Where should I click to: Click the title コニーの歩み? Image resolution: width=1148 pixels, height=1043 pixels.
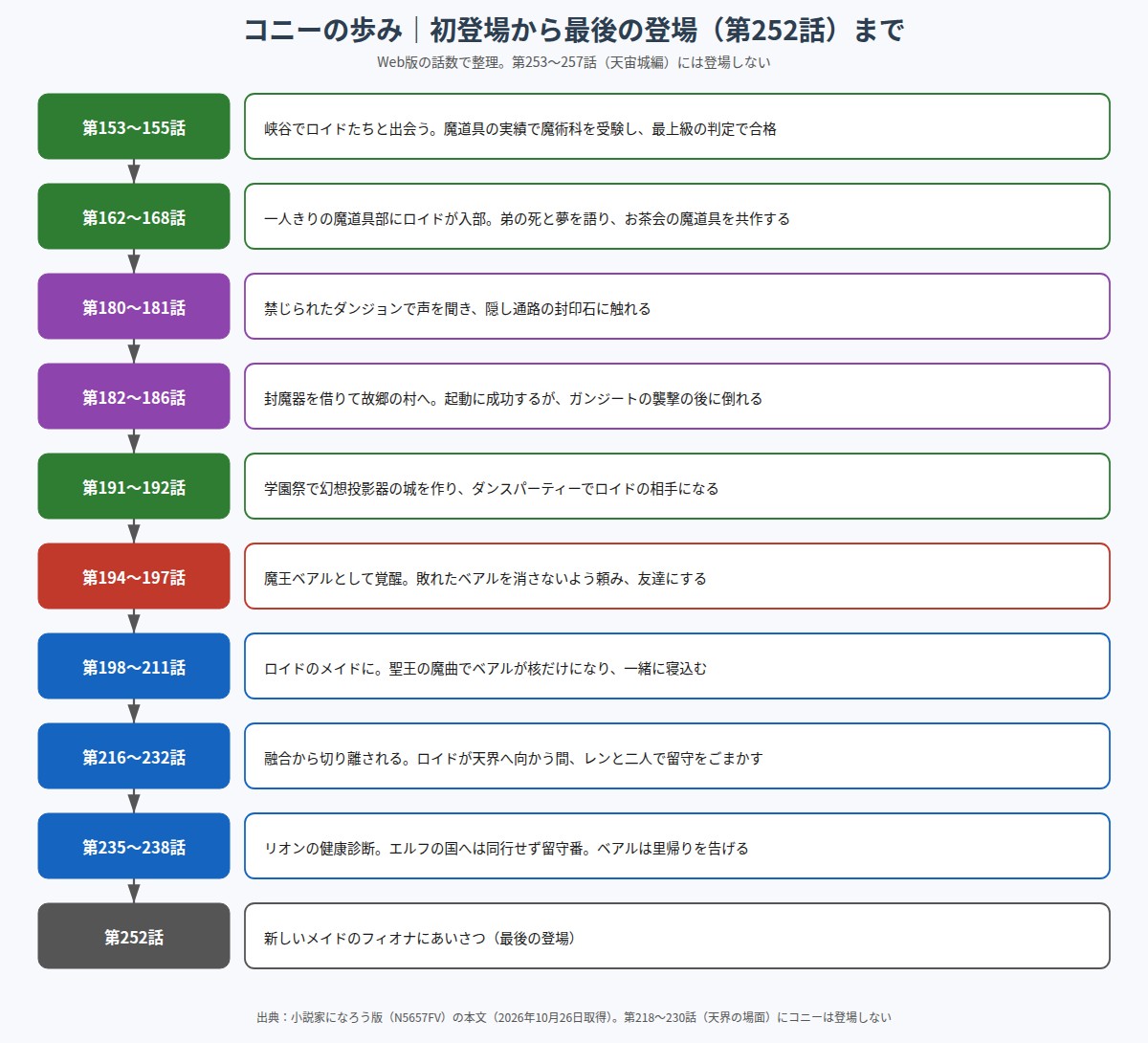click(574, 30)
